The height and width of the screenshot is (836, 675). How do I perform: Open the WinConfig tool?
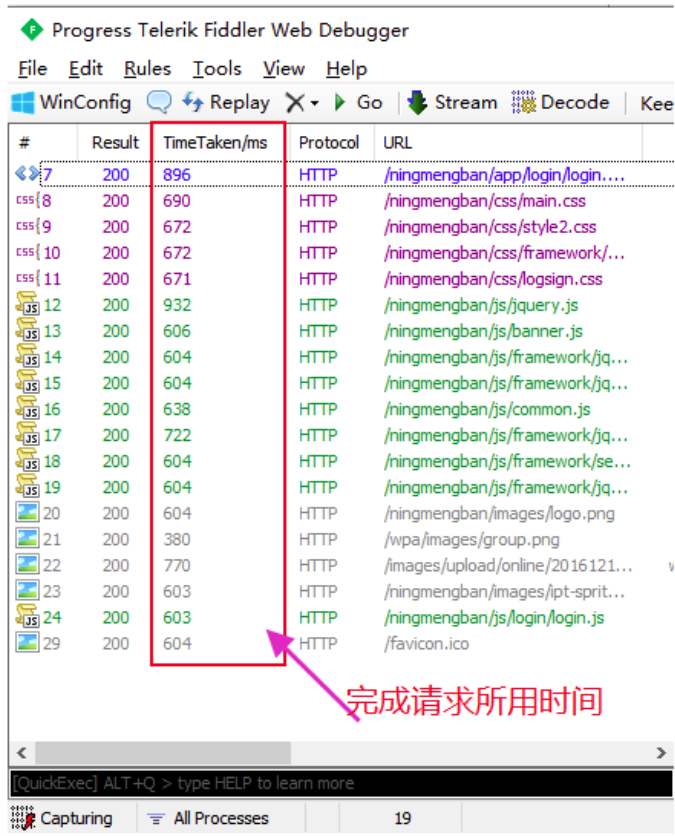[x=71, y=102]
